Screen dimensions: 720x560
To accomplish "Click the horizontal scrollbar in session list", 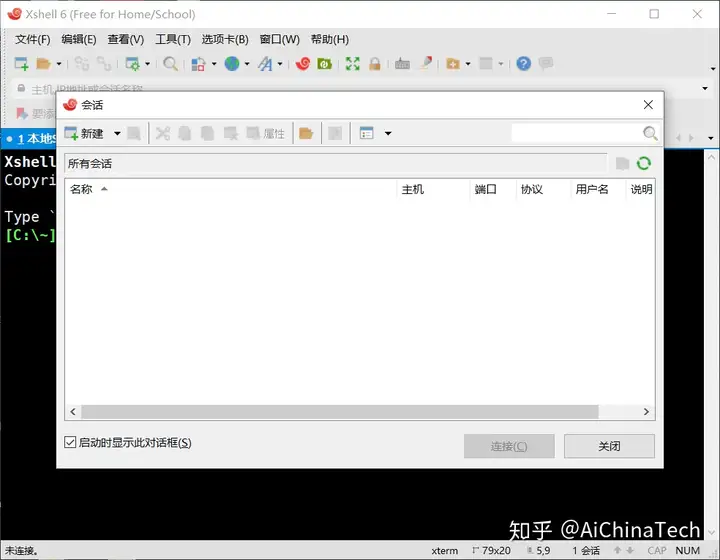I will coord(340,412).
